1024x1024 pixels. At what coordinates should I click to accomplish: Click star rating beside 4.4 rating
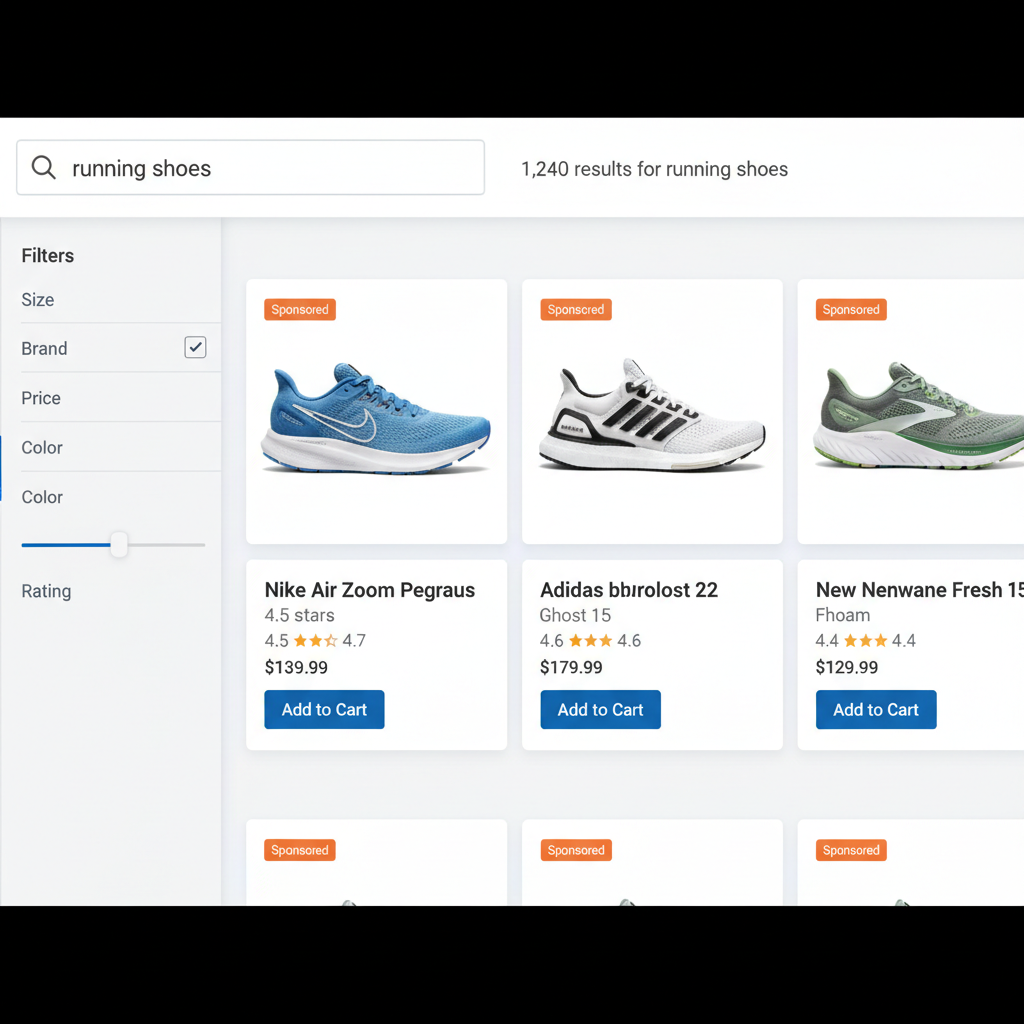[x=865, y=640]
